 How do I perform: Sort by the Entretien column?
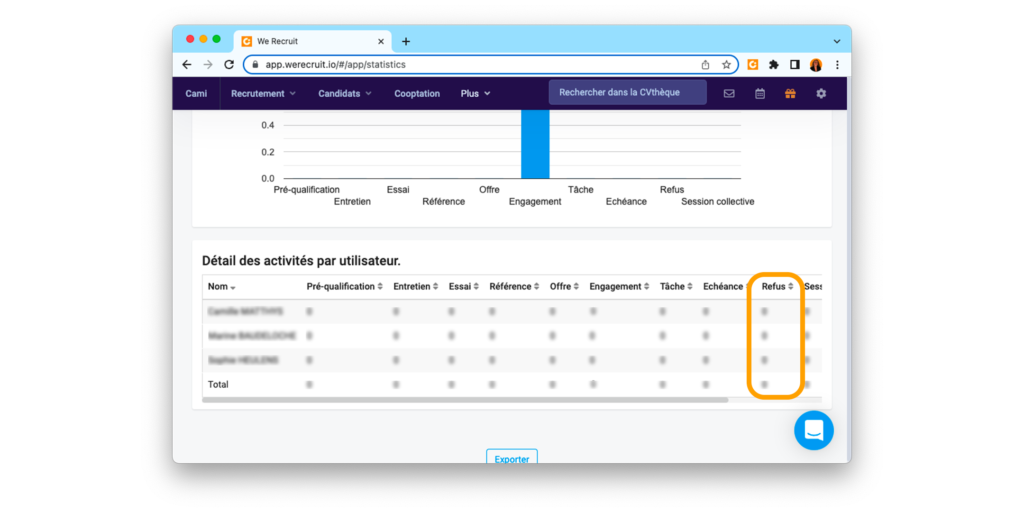416,287
